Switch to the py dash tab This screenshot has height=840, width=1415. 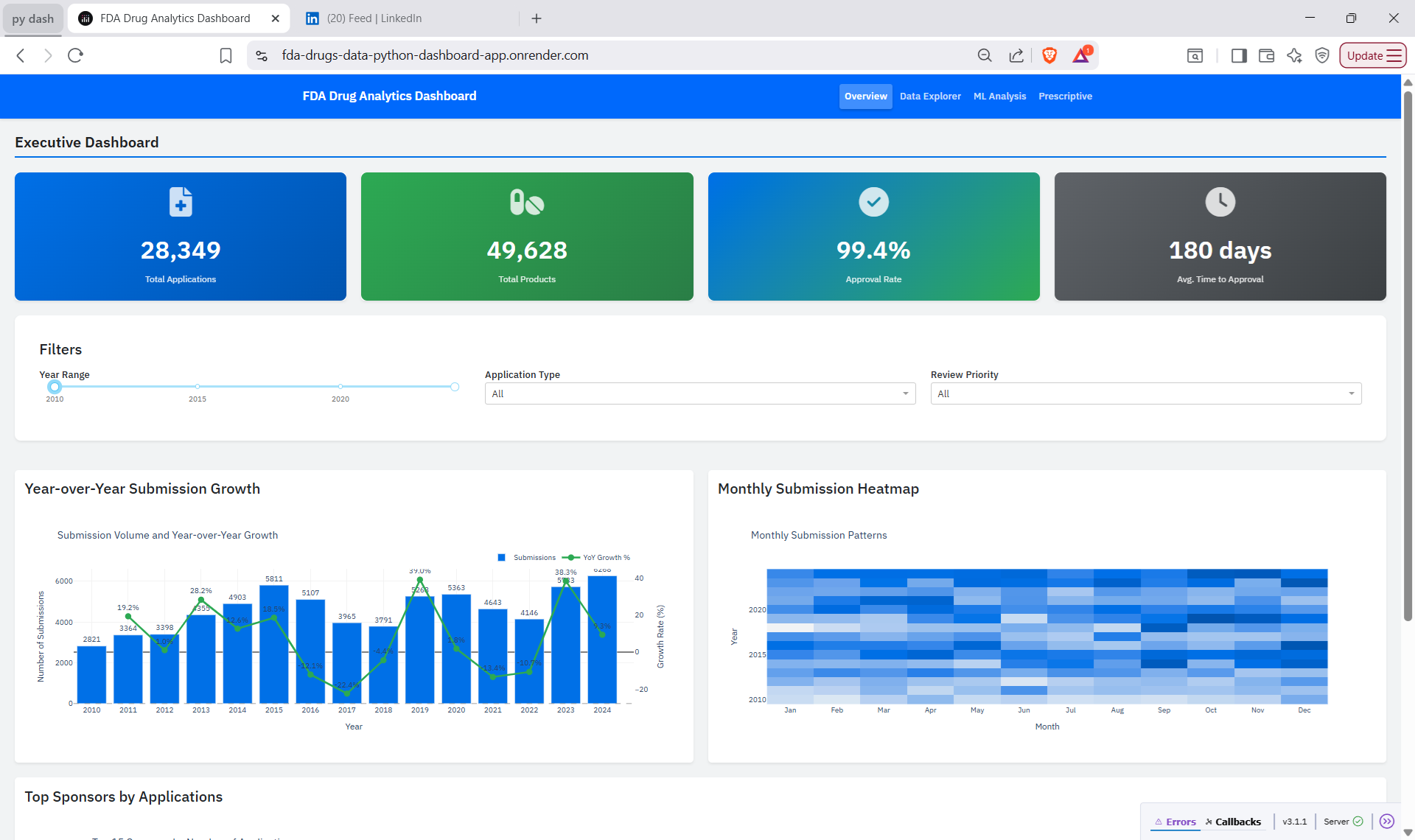[x=33, y=18]
